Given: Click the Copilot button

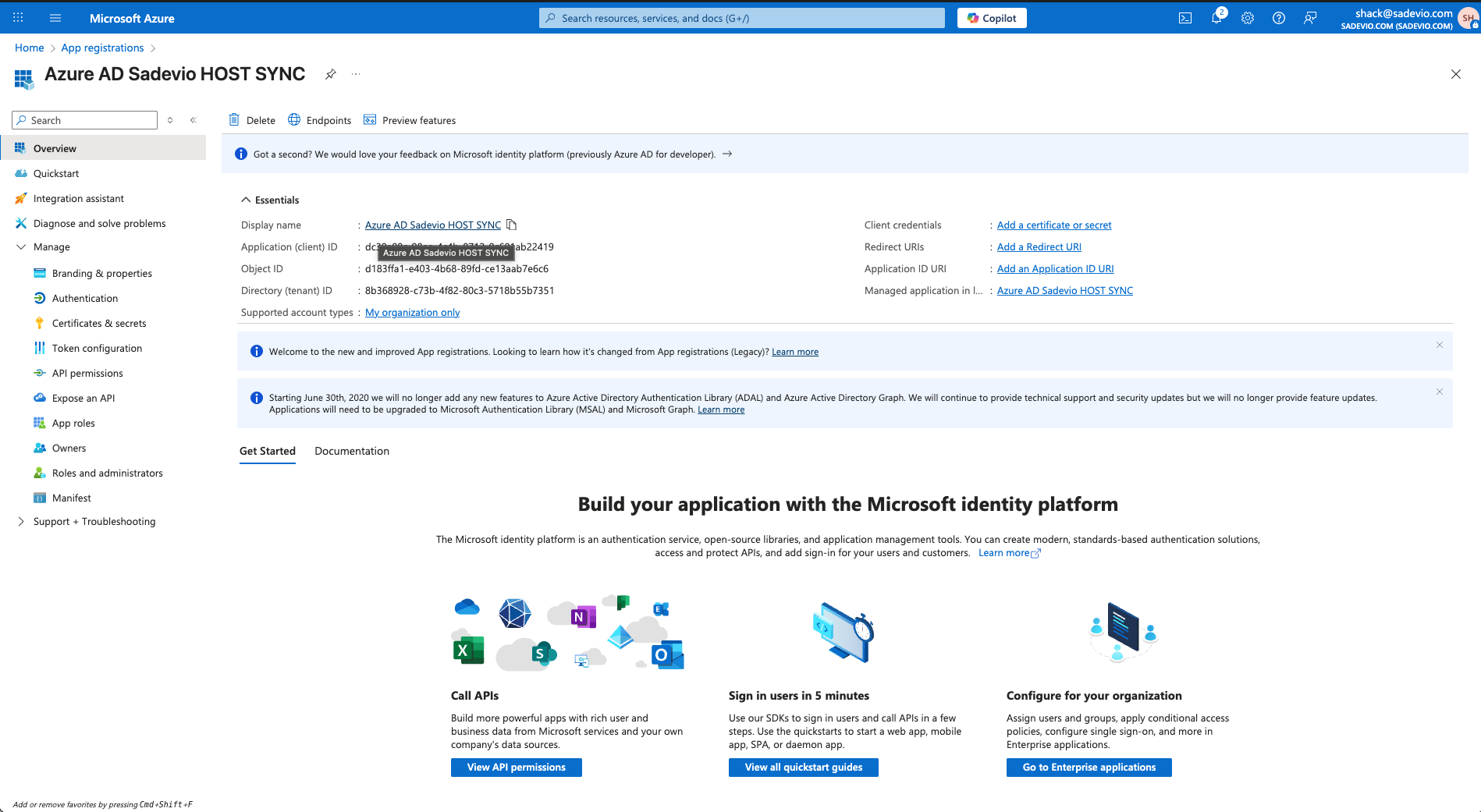Looking at the screenshot, I should [991, 18].
